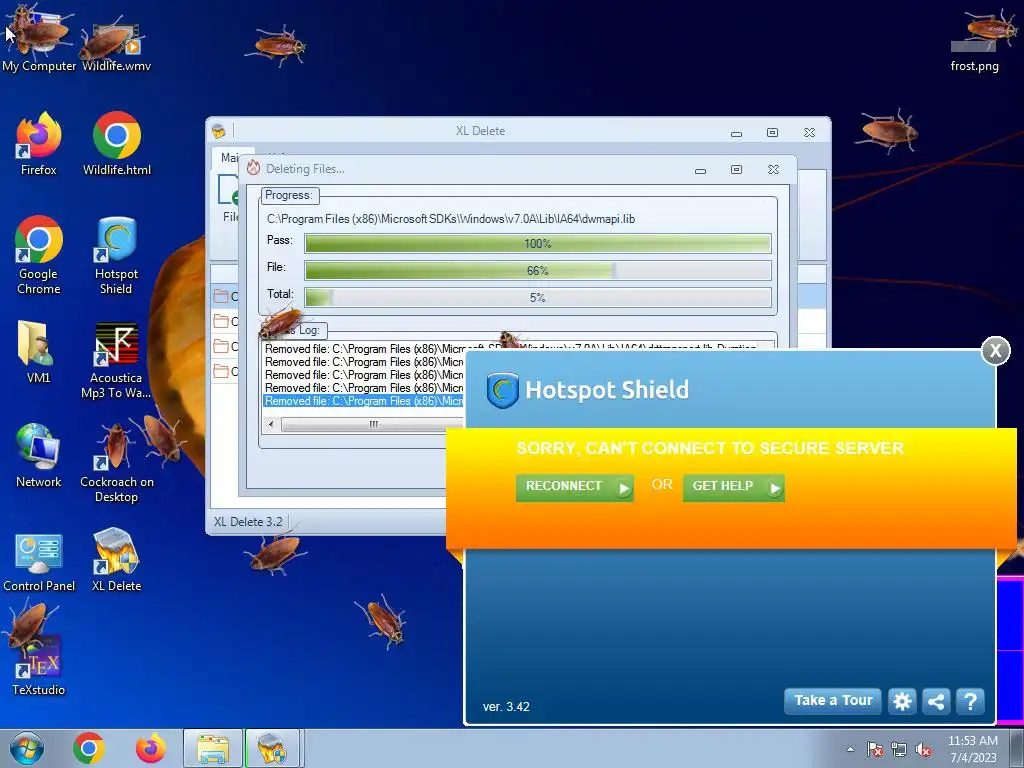The height and width of the screenshot is (768, 1024).
Task: Open the muted volume tray icon
Action: 923,750
